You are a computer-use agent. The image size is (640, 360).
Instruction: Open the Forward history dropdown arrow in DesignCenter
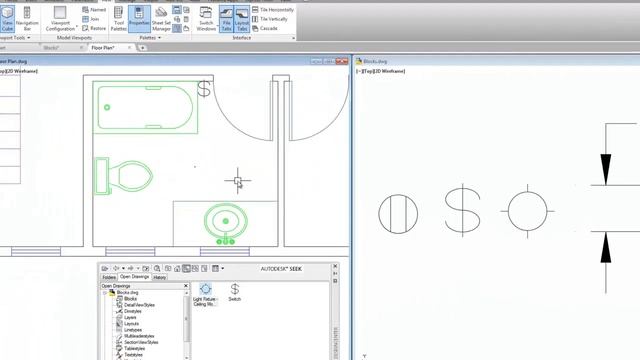[138, 268]
